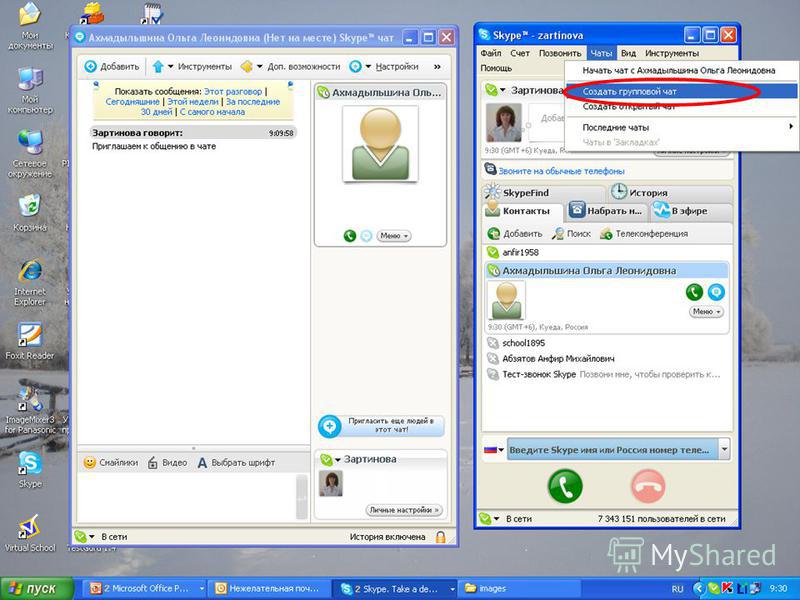Choose Создать групповой чат menu entry
This screenshot has height=600, width=800.
682,92
